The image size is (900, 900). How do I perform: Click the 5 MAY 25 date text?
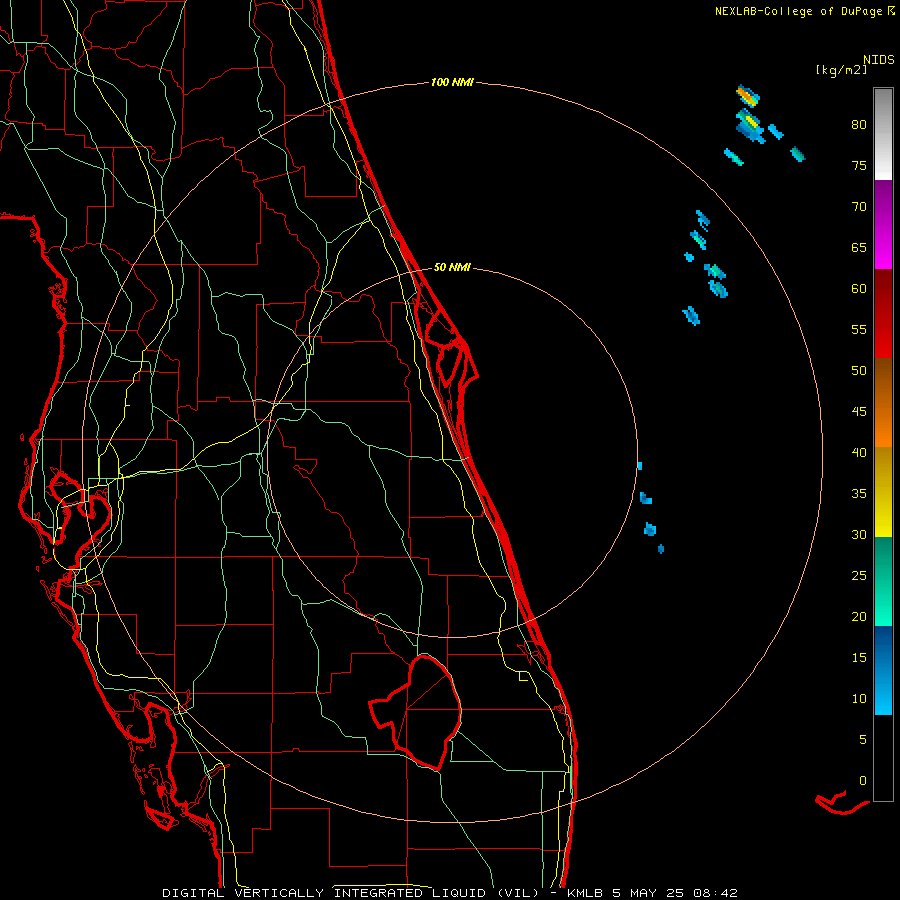650,893
